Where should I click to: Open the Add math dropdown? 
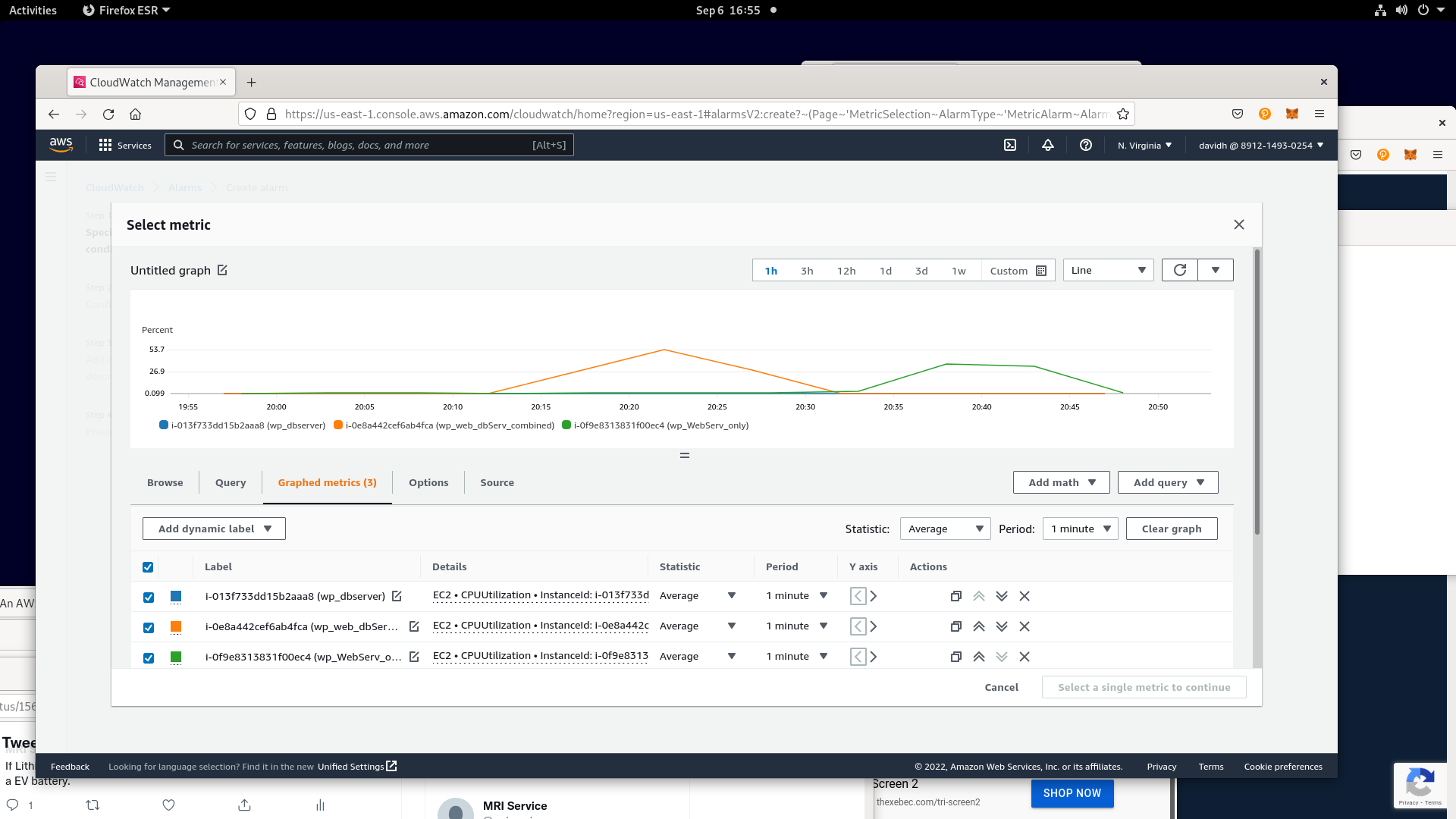coord(1061,482)
